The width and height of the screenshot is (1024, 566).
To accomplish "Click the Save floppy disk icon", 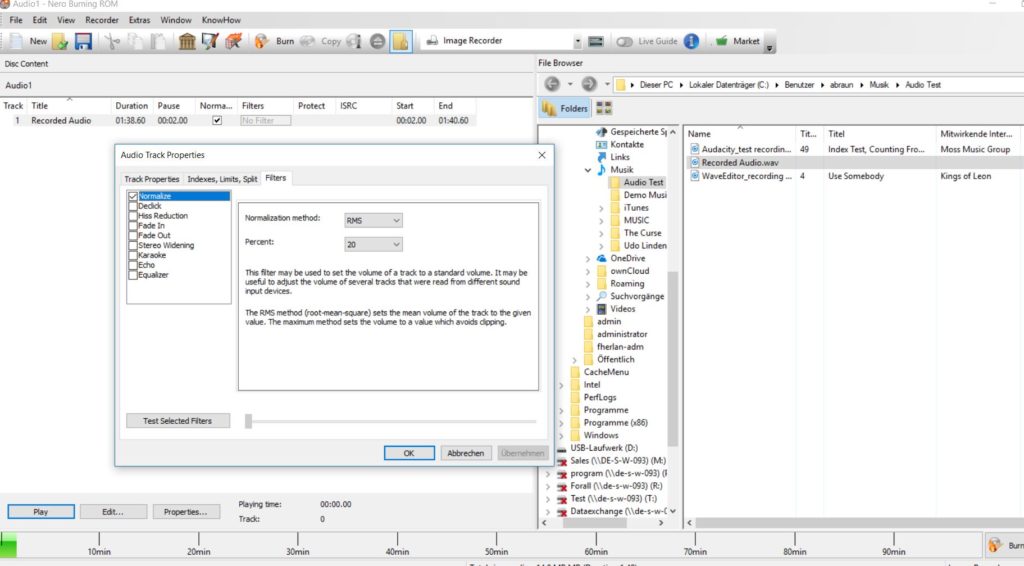I will click(x=84, y=41).
